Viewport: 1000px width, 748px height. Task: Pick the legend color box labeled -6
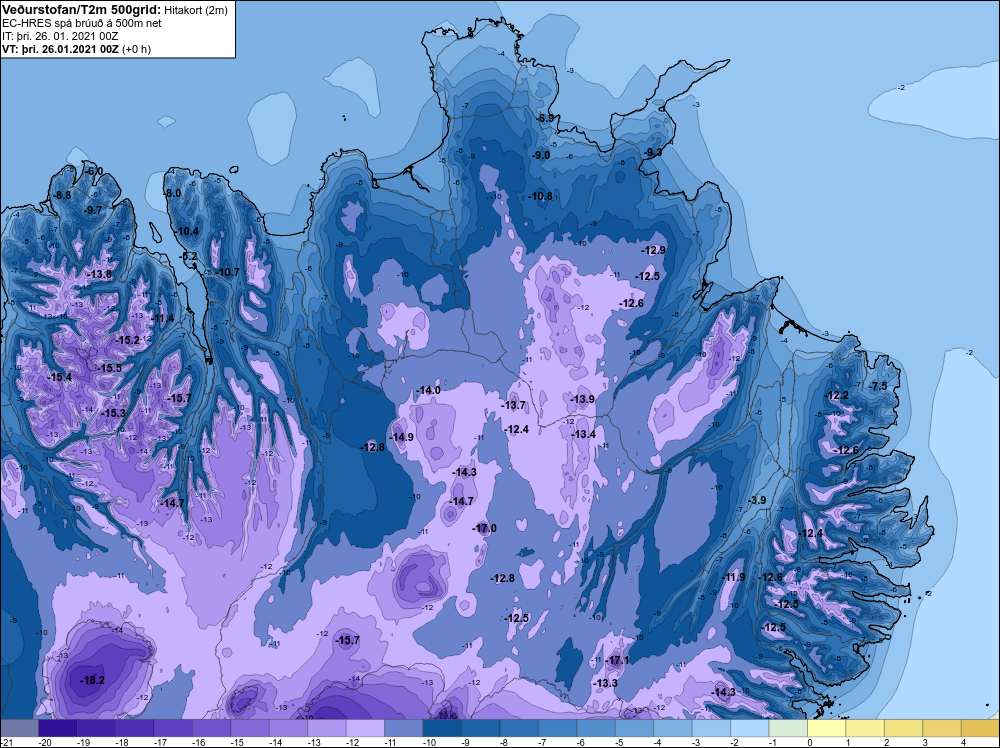tap(596, 728)
